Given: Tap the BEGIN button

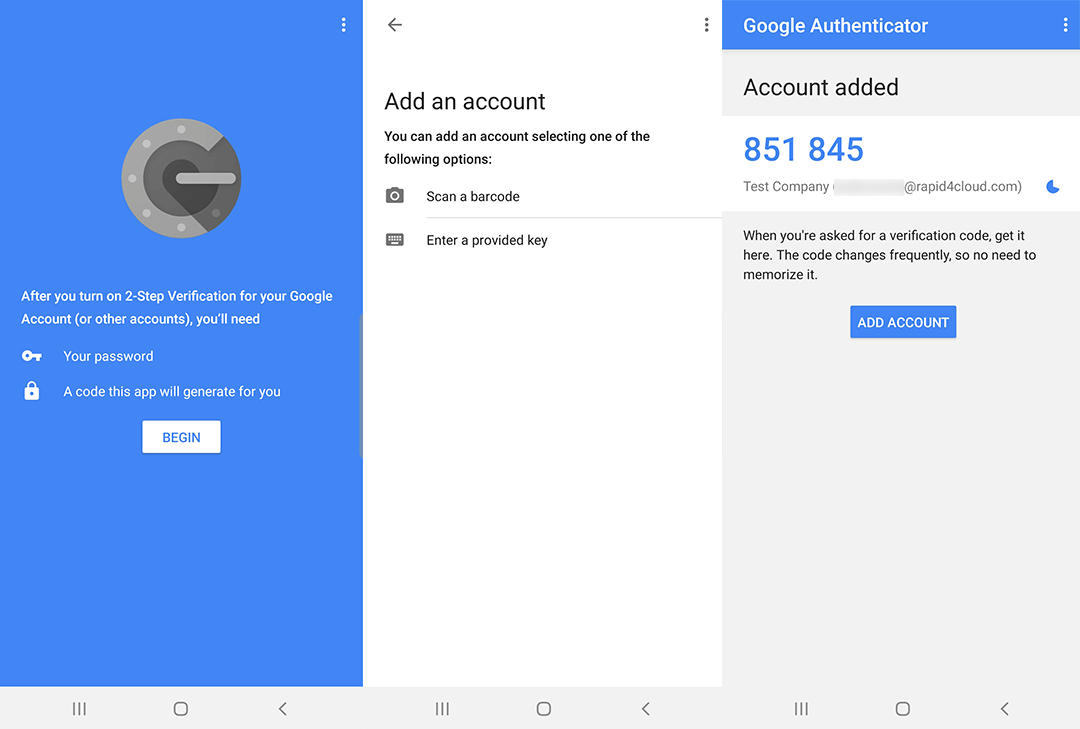Looking at the screenshot, I should tap(181, 437).
